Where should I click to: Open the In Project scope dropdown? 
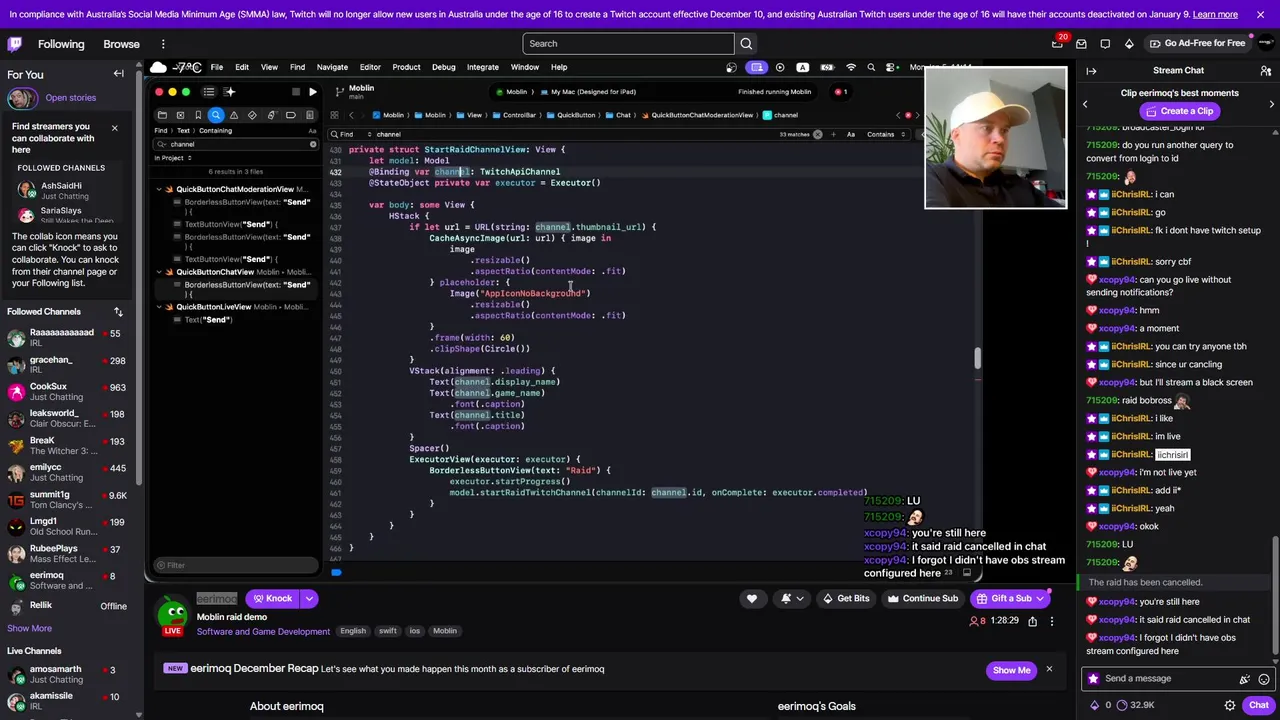(x=173, y=158)
